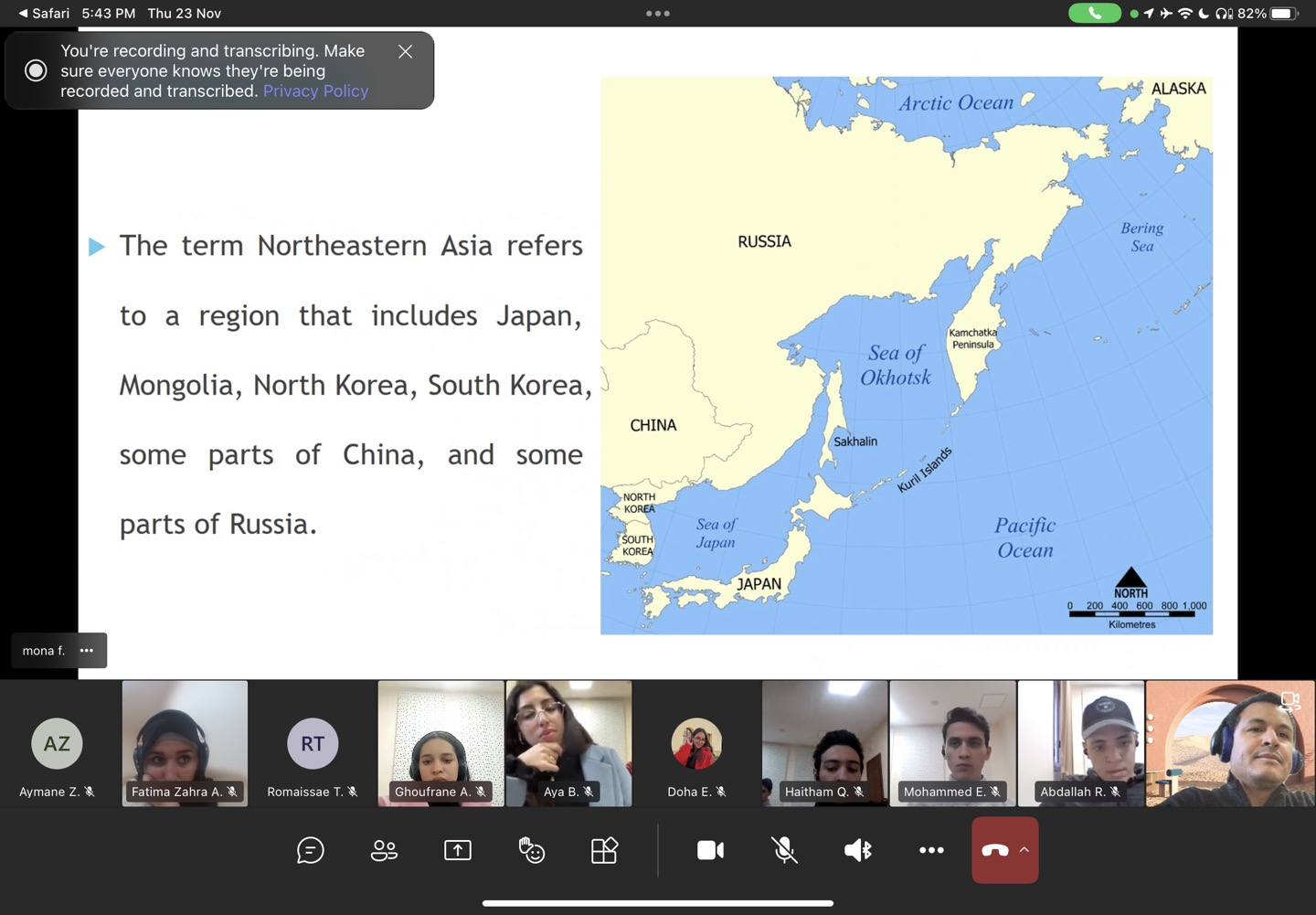Screen dimensions: 1316x915
Task: Dismiss the recording notification banner
Action: tap(406, 52)
